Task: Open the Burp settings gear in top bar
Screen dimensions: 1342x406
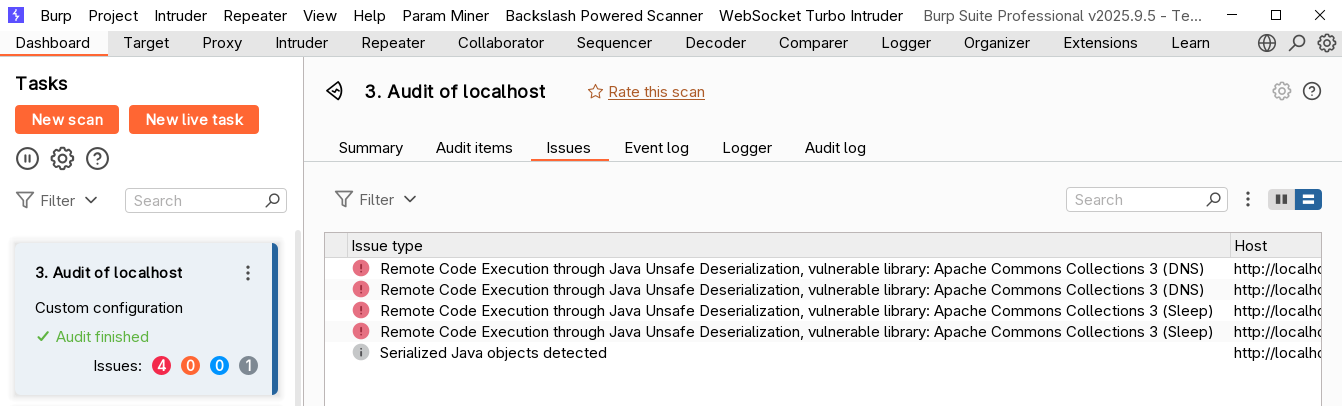Action: click(1326, 43)
